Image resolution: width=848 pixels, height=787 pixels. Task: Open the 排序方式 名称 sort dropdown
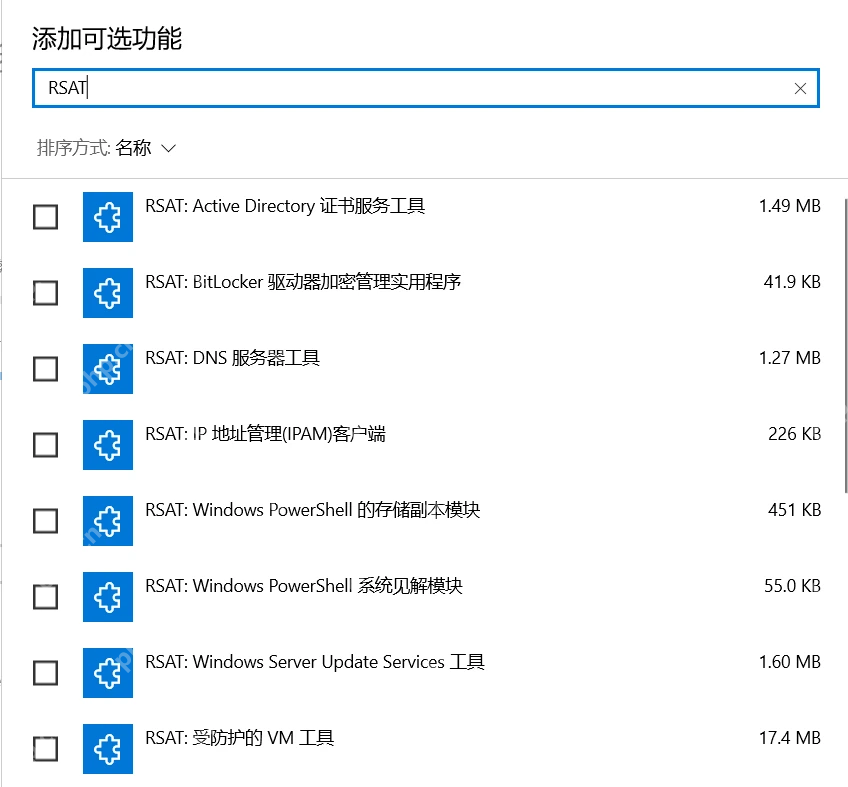pos(107,148)
